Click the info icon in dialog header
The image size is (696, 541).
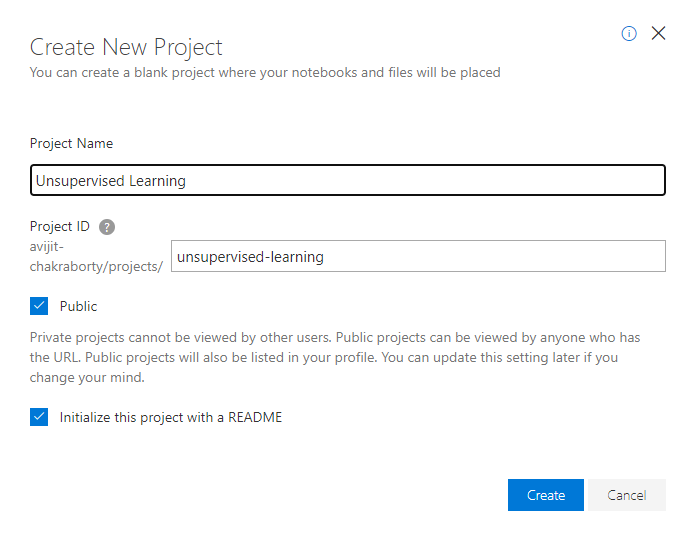pos(629,33)
